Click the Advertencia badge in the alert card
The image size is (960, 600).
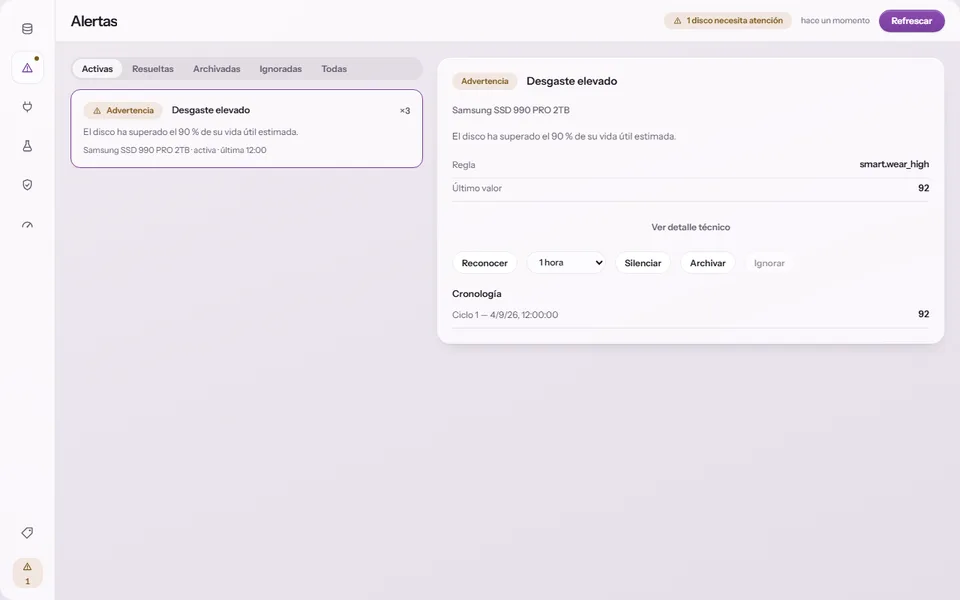[123, 110]
